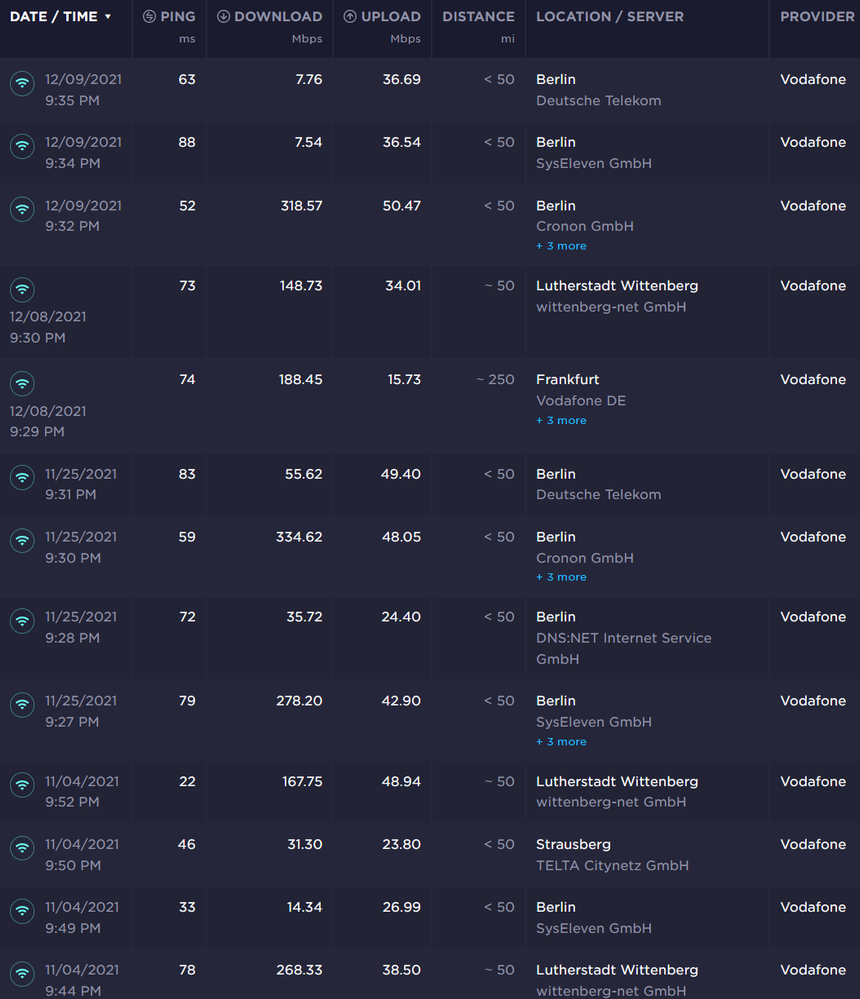Sort by DOWNLOAD column header
This screenshot has height=999, width=860.
(278, 17)
